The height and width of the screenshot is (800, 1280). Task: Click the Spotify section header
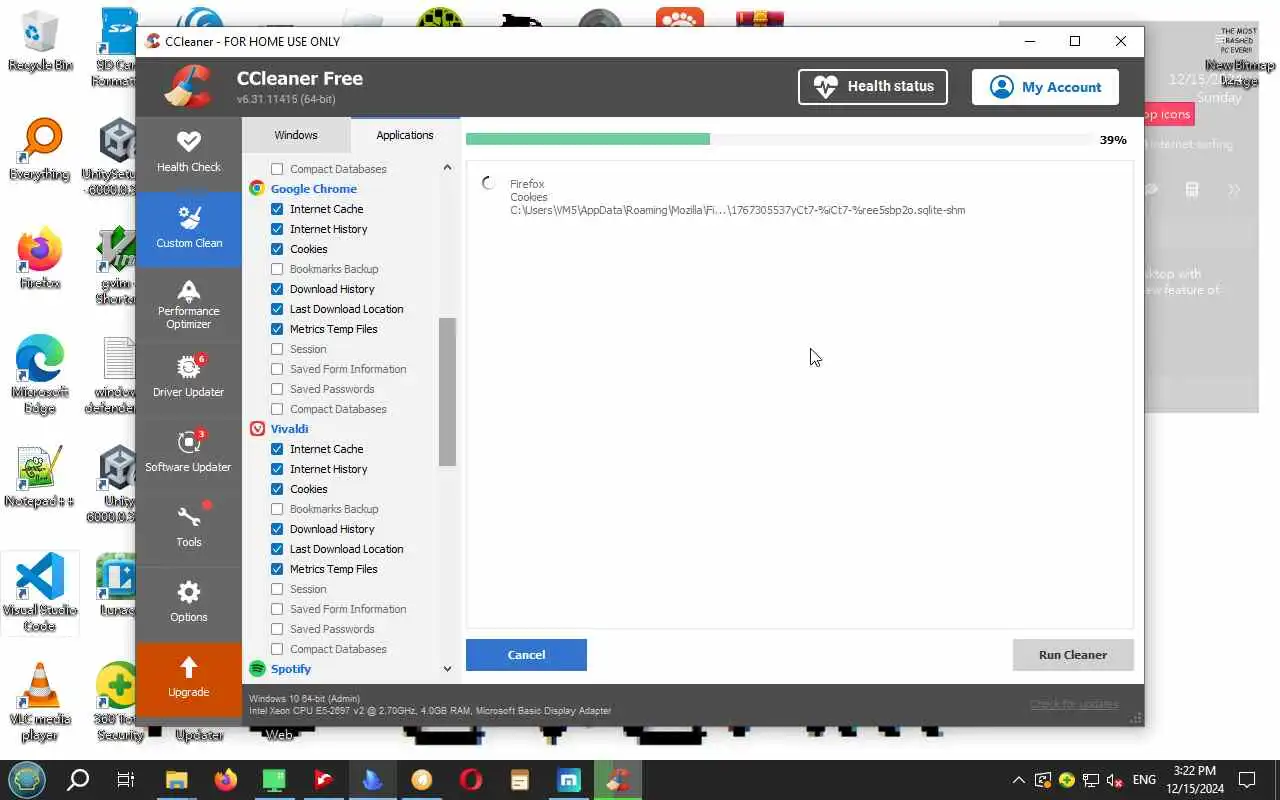click(x=291, y=668)
